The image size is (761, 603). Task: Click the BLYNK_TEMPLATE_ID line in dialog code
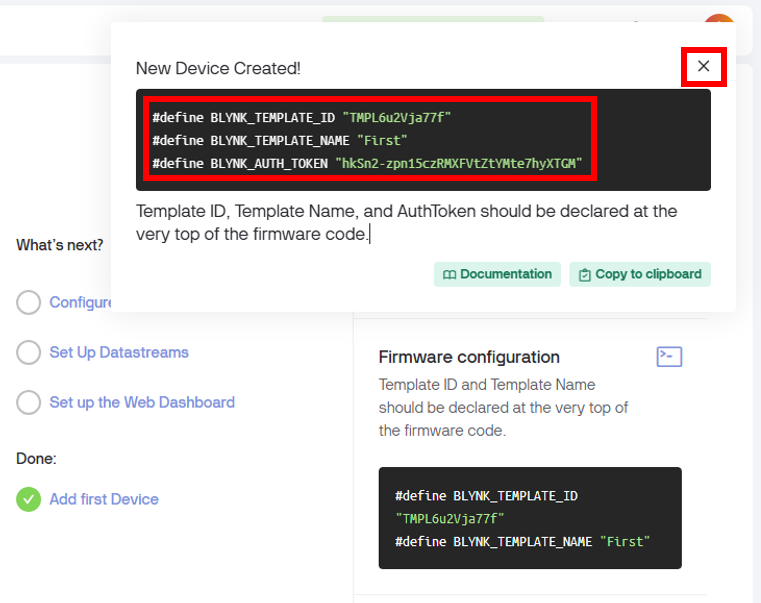[301, 117]
